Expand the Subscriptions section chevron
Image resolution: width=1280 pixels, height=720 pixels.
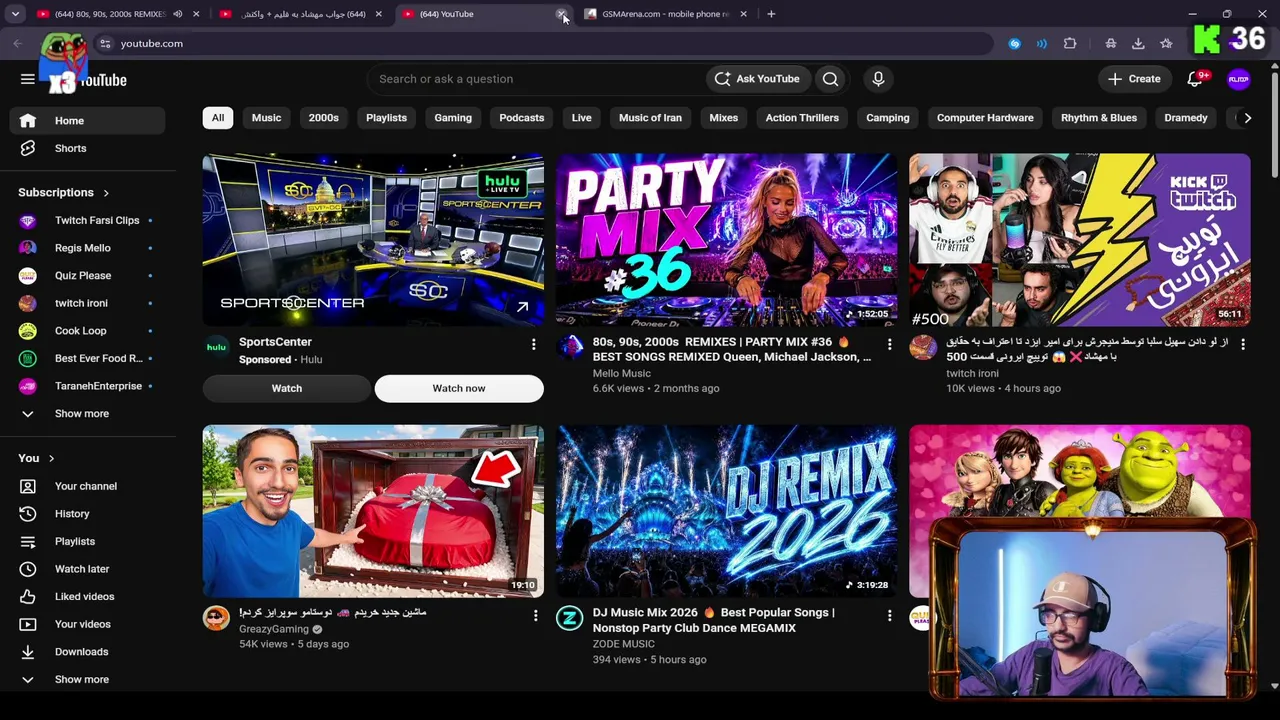(x=106, y=193)
